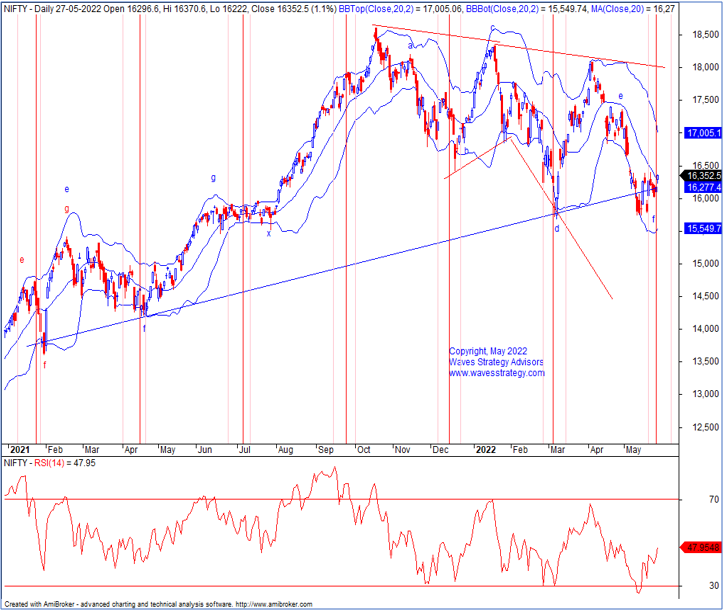The image size is (725, 612).
Task: Click the 47.9548 RSI value tag
Action: coord(703,547)
